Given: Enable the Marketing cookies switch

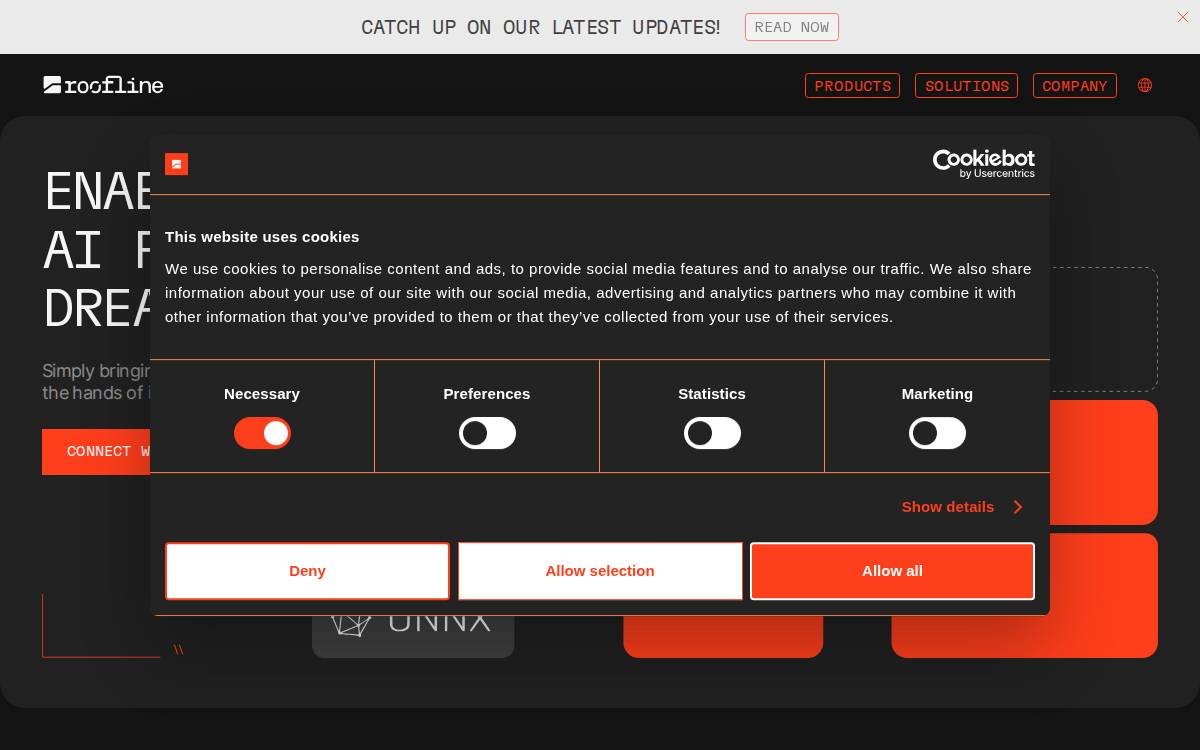Looking at the screenshot, I should (x=937, y=433).
